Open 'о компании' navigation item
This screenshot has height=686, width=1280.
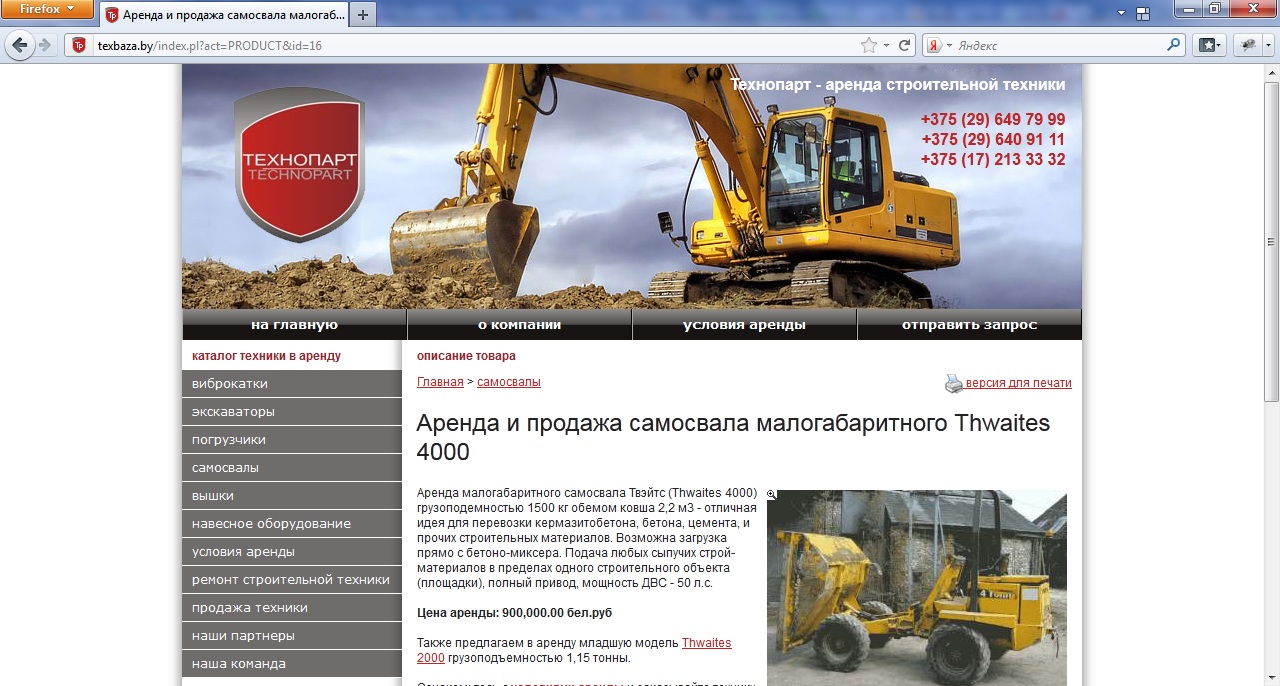(519, 325)
